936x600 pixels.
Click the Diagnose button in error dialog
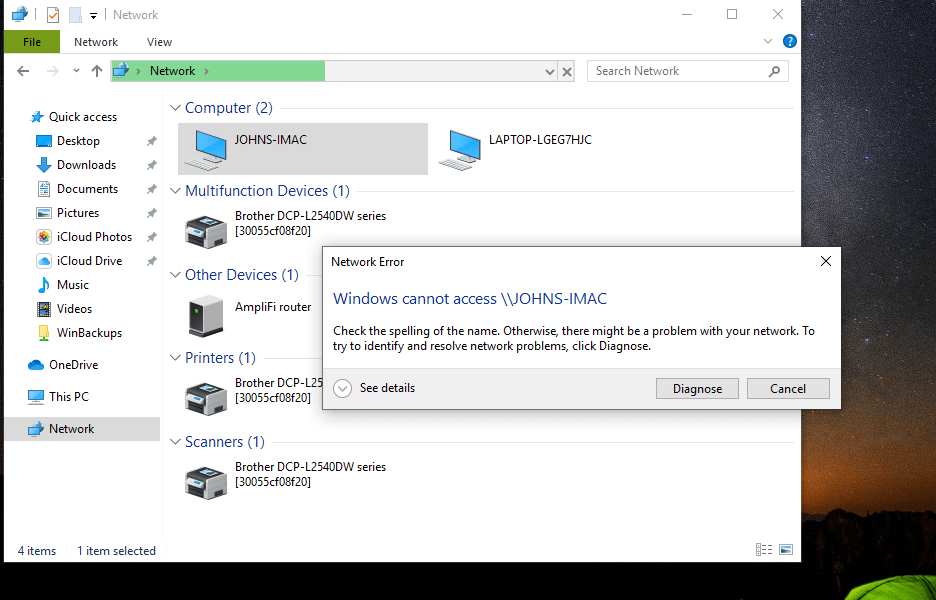[x=697, y=389]
